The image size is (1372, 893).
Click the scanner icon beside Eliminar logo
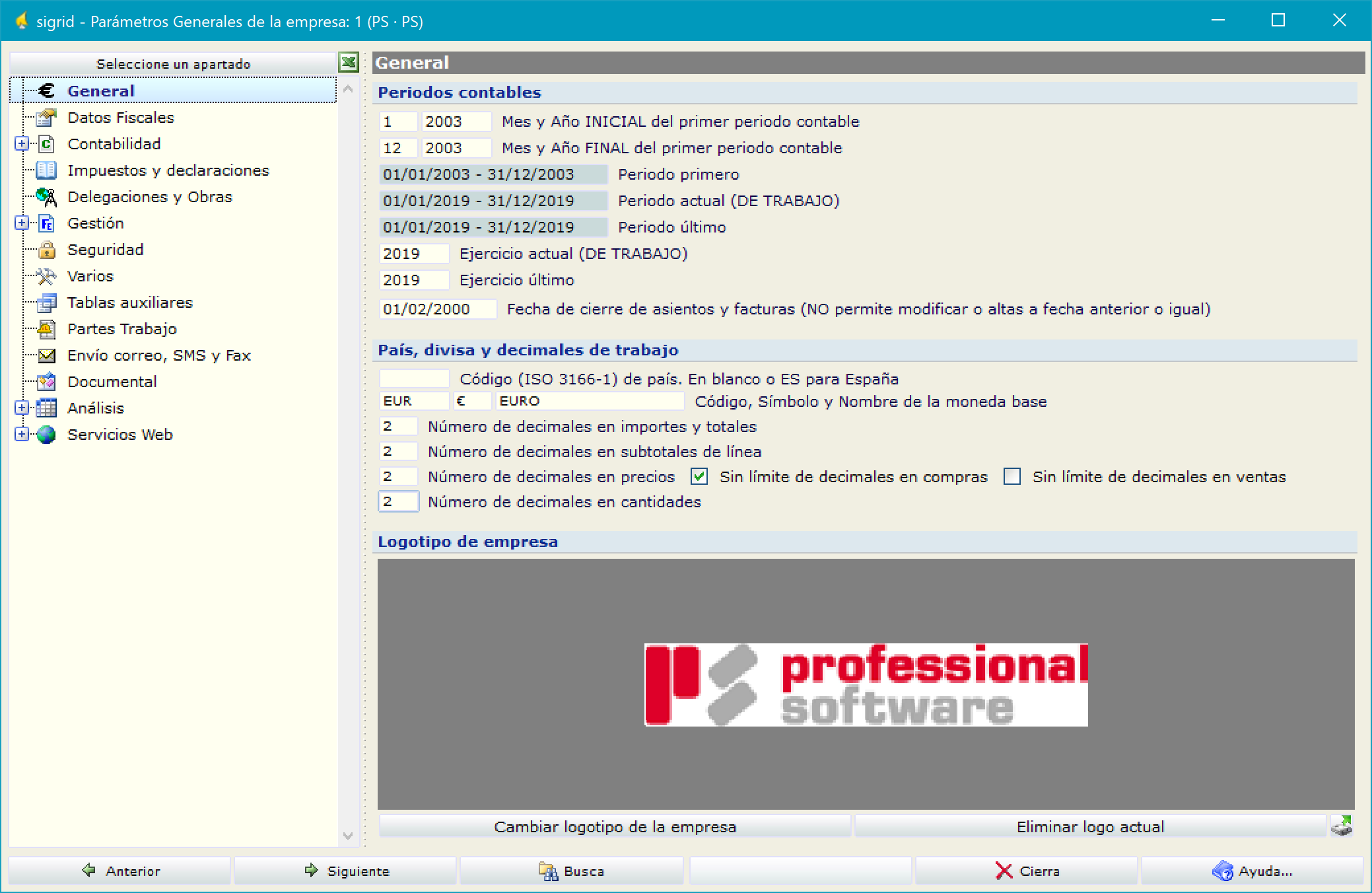(1341, 826)
